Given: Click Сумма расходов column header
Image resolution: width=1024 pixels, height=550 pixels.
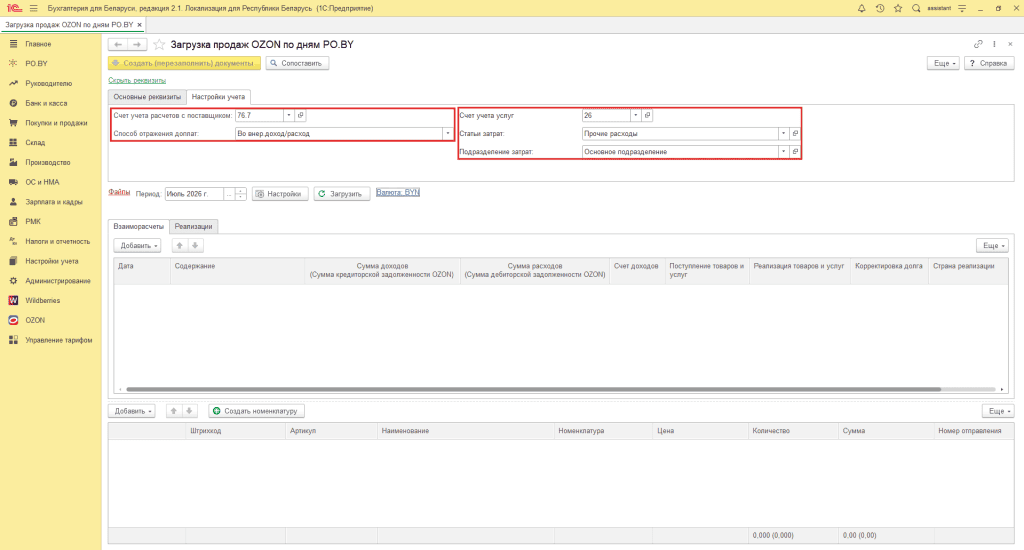Looking at the screenshot, I should [535, 270].
